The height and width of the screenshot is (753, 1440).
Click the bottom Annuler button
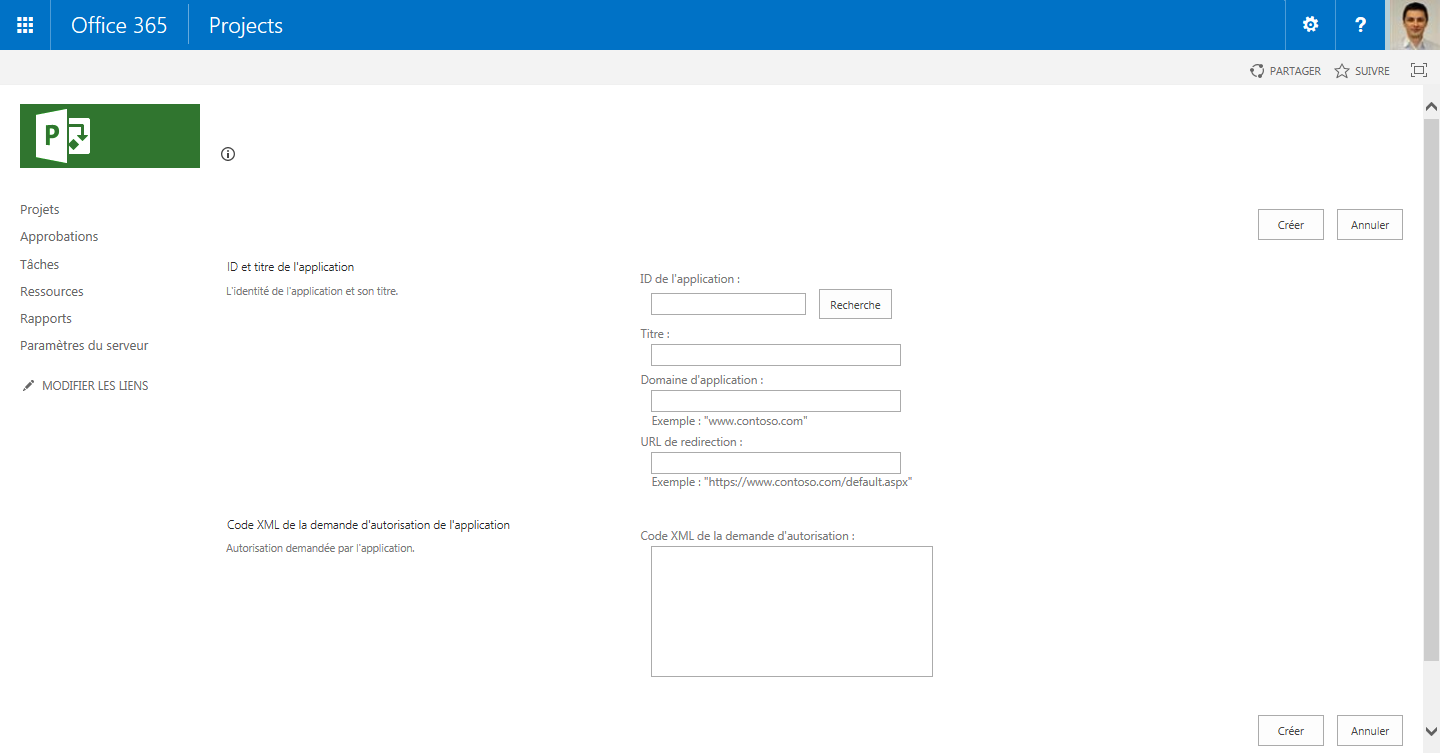[x=1369, y=731]
